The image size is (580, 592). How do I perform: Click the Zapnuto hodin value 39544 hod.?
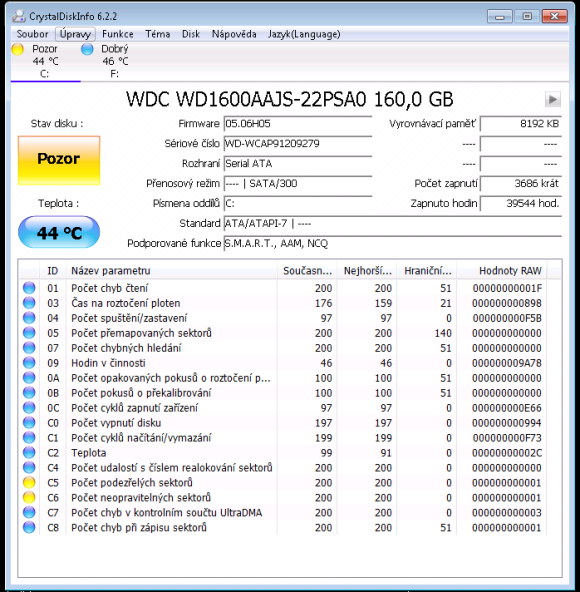pos(521,204)
